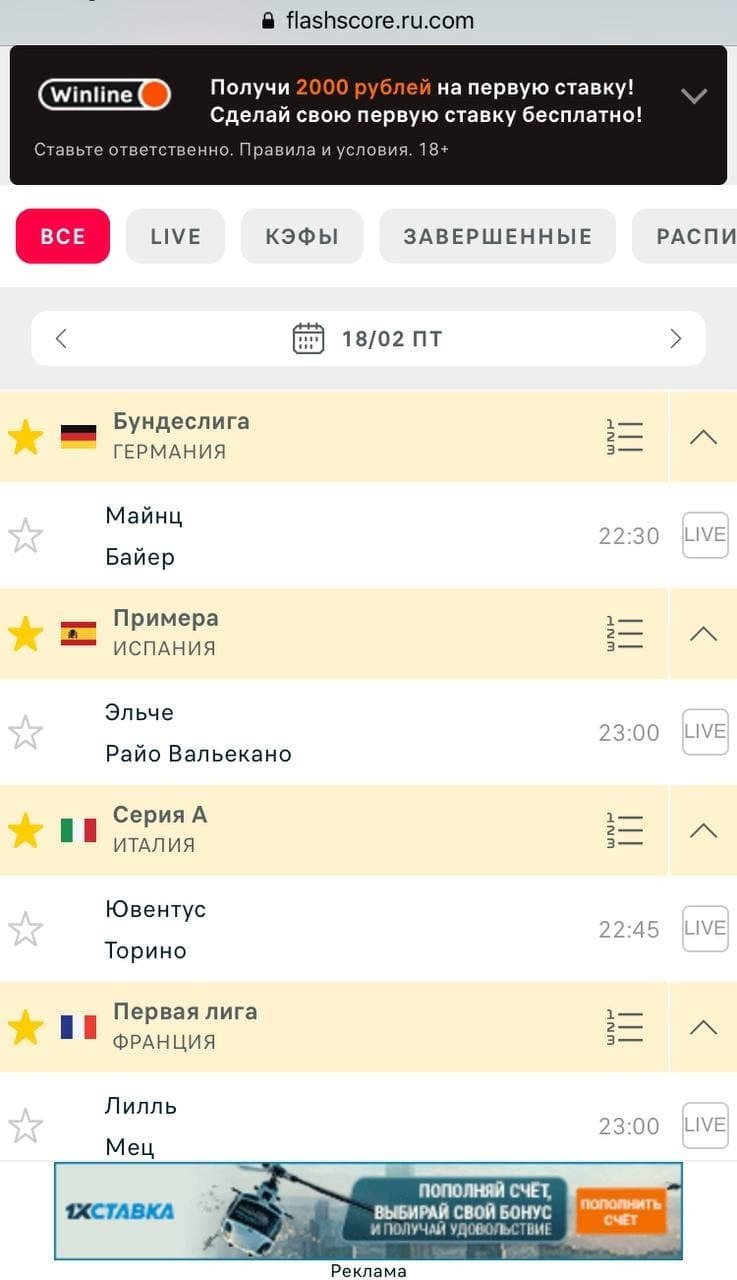Switch to the ЗАВЕРШЕННЫЕ tab
The height and width of the screenshot is (1280, 737).
point(497,237)
